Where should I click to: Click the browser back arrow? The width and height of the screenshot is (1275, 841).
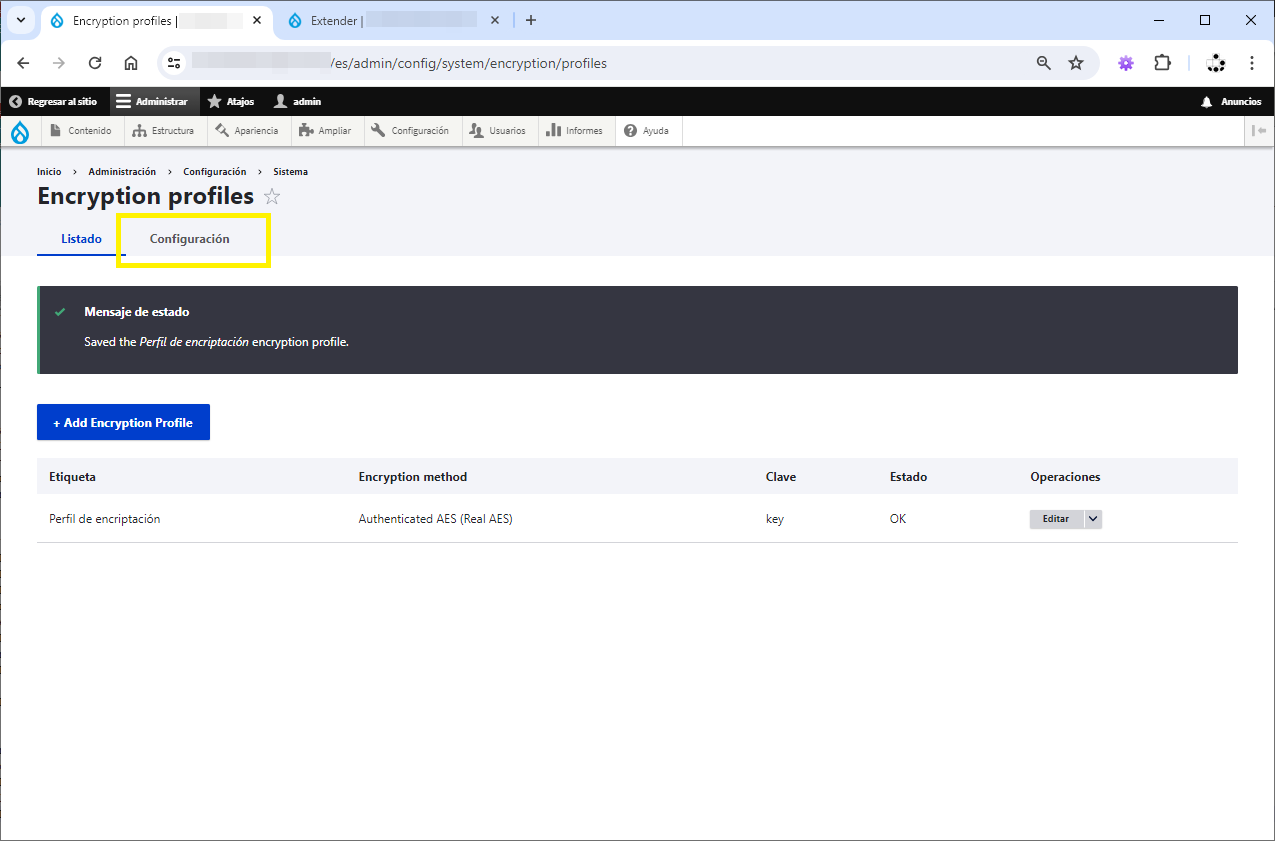coord(24,63)
